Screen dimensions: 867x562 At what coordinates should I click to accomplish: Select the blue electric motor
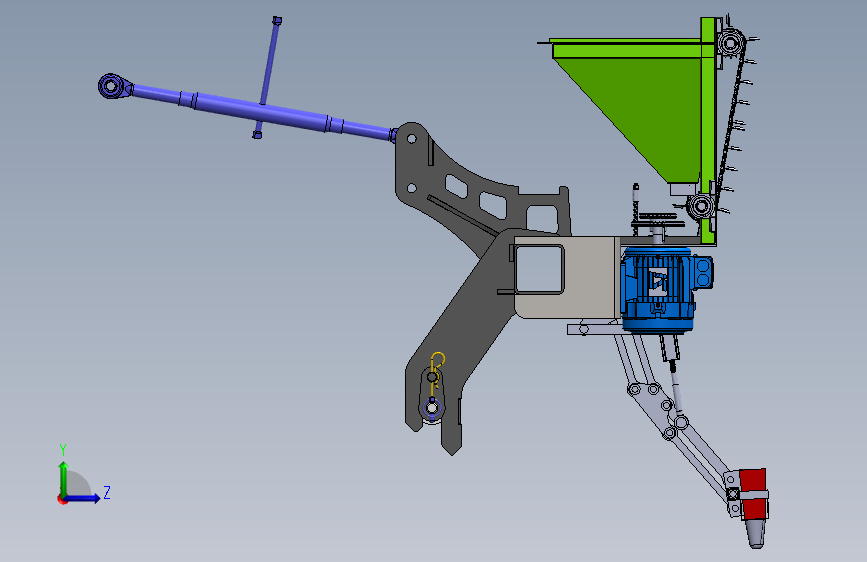(658, 290)
